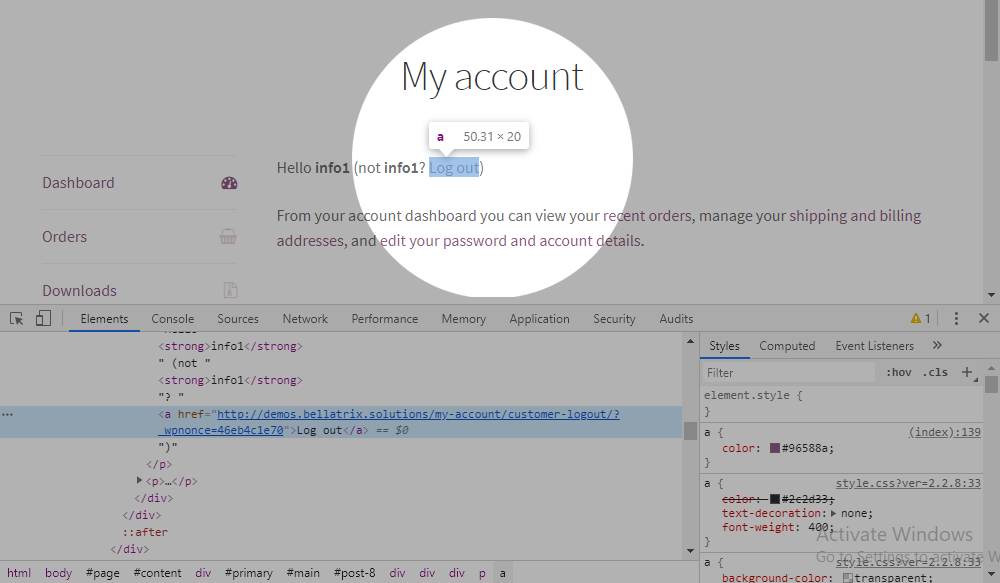
Task: Switch to the Event Listeners sub-tab
Action: pos(874,346)
